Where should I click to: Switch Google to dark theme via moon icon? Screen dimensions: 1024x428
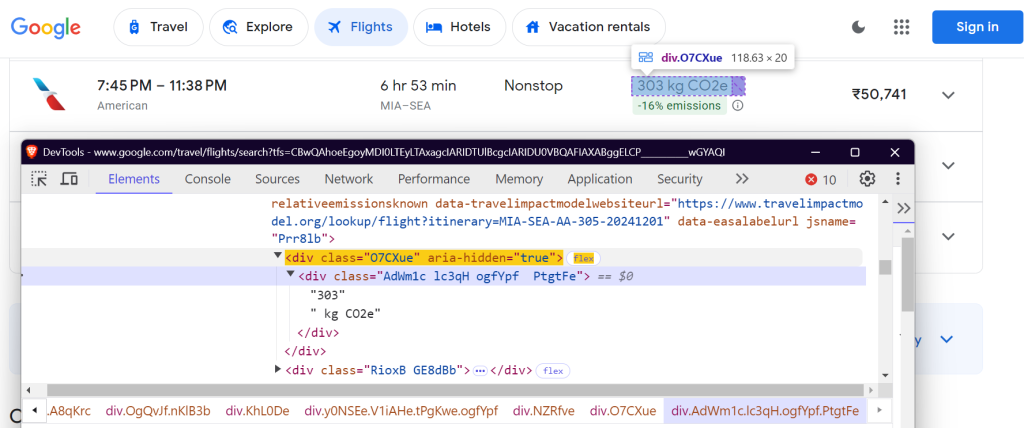click(858, 27)
